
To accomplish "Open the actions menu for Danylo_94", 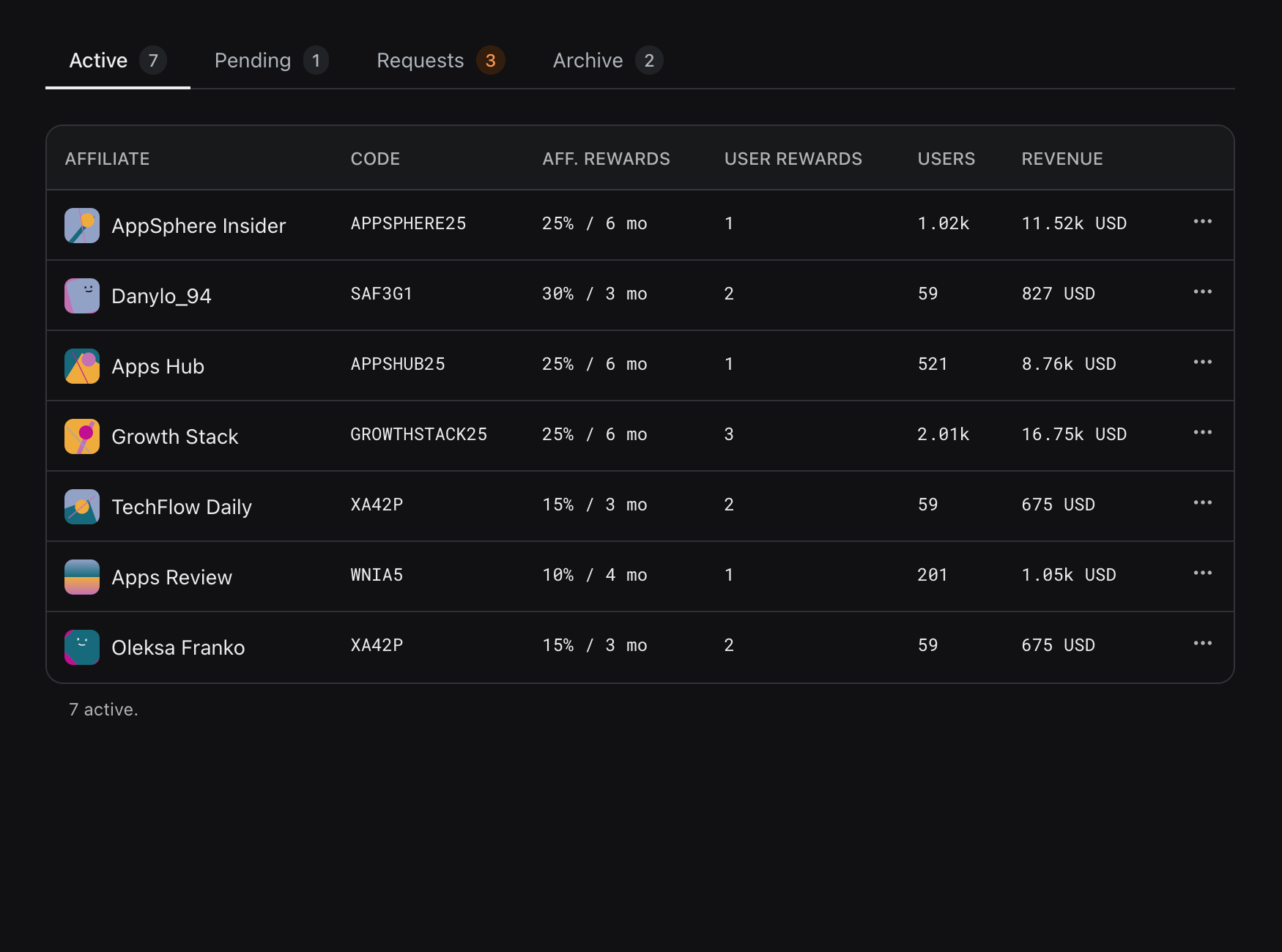I will (x=1202, y=292).
